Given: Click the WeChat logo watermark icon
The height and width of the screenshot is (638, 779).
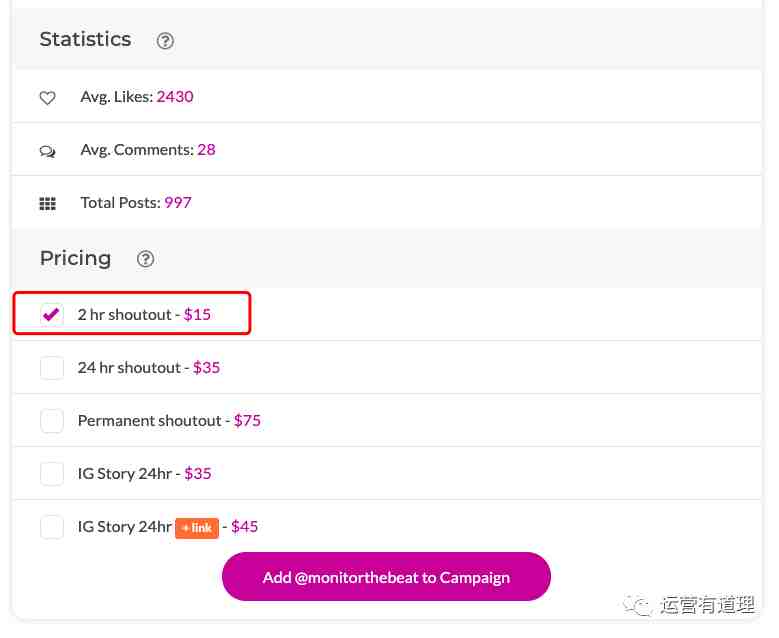Looking at the screenshot, I should pyautogui.click(x=637, y=605).
